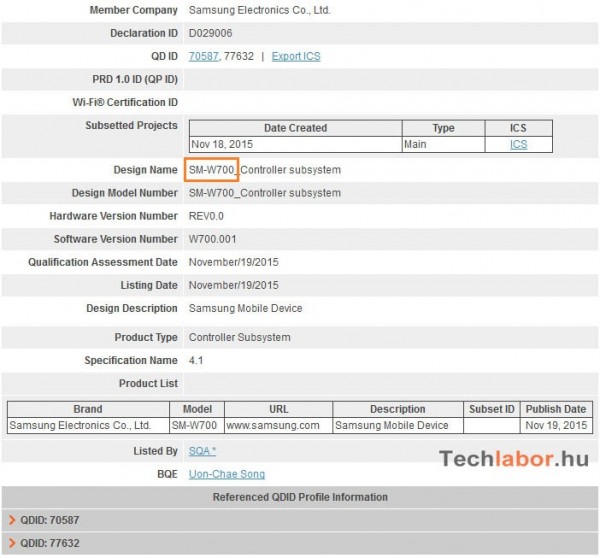Click the Design Description value

coord(245,308)
